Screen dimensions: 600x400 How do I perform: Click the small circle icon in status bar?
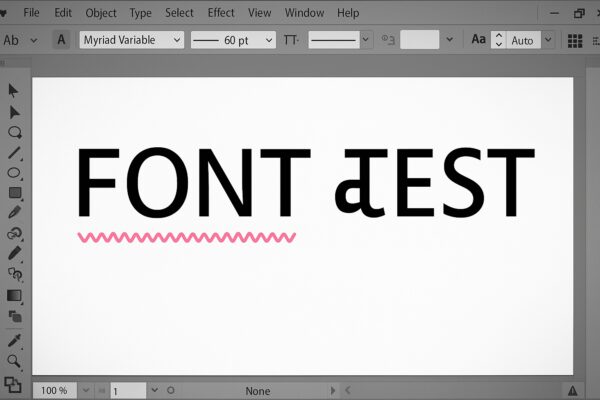171,390
